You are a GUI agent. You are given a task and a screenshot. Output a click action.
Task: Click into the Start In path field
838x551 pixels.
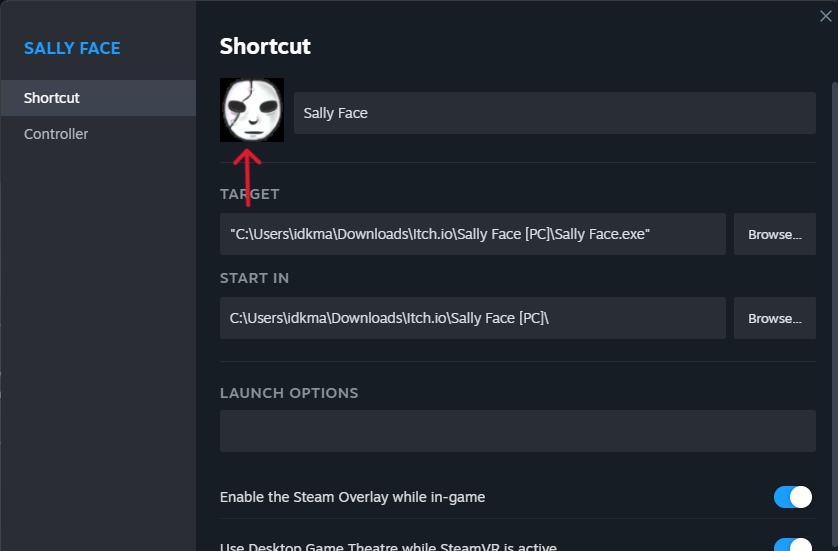tap(472, 318)
